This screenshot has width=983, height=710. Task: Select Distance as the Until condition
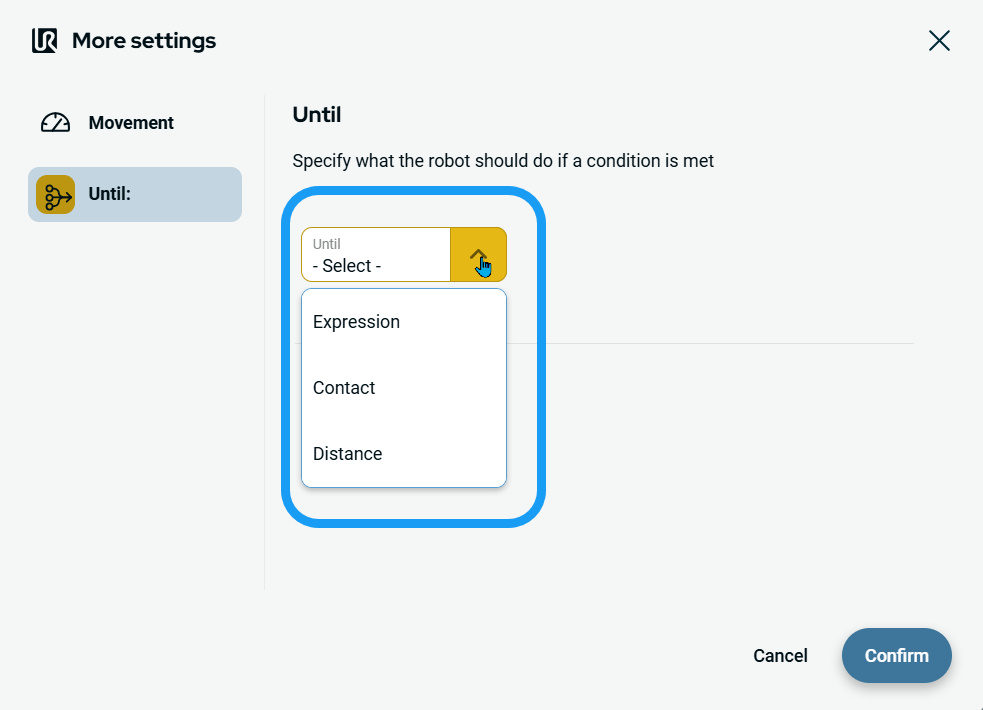pyautogui.click(x=347, y=454)
